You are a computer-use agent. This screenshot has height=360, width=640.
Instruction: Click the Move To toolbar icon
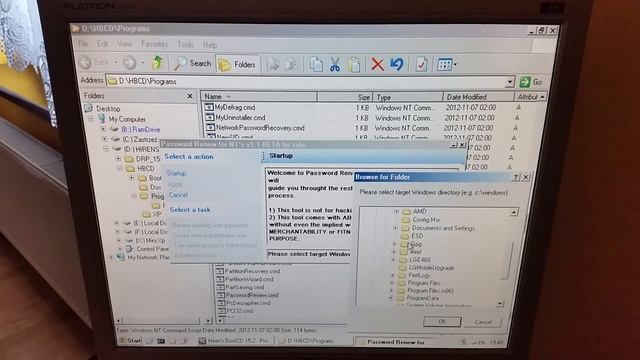click(272, 64)
